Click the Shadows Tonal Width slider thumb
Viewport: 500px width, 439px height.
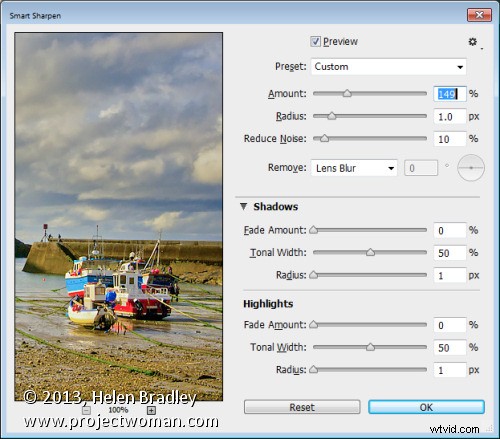[370, 252]
